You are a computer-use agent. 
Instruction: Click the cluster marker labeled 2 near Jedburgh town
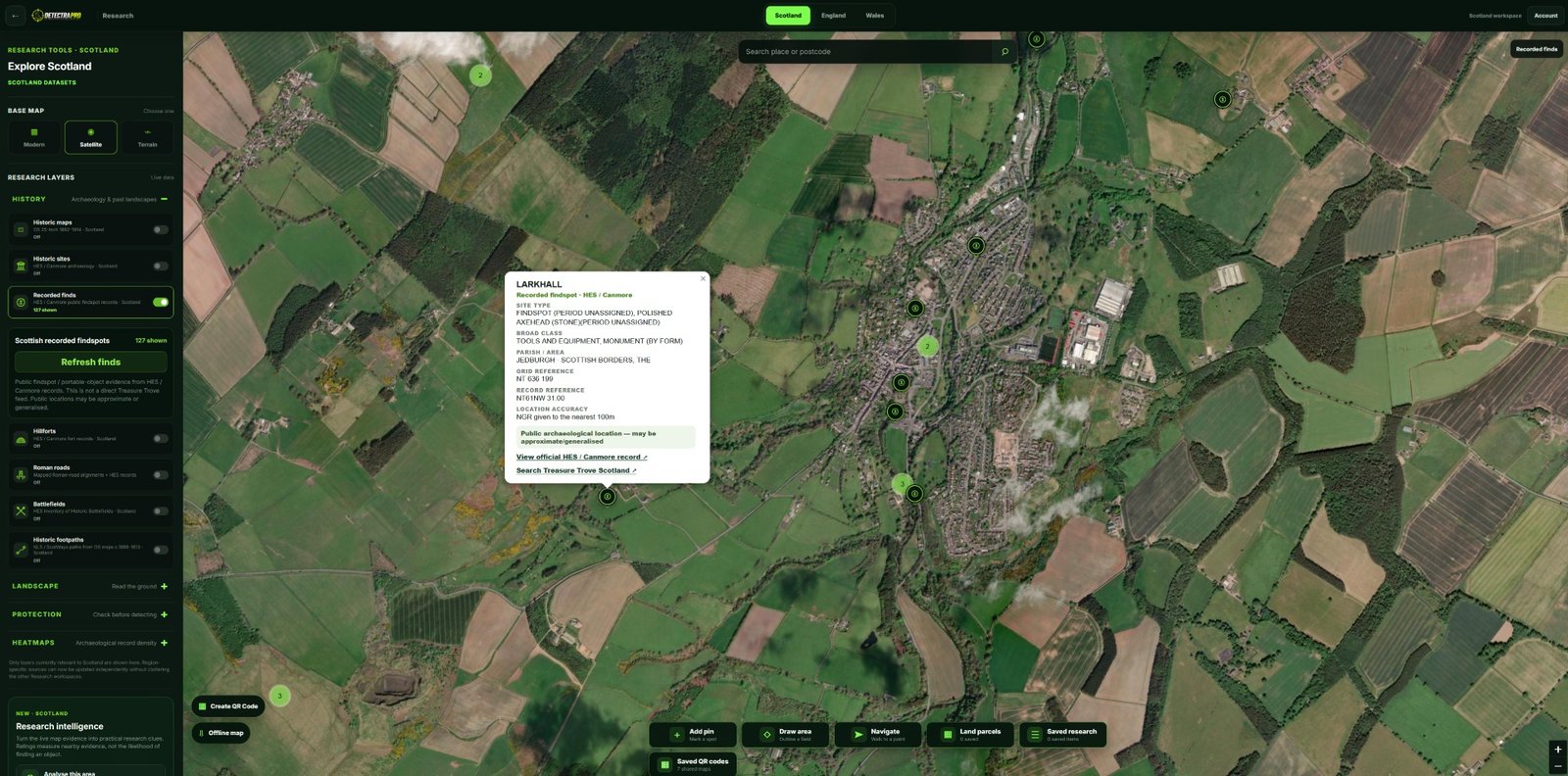point(927,346)
